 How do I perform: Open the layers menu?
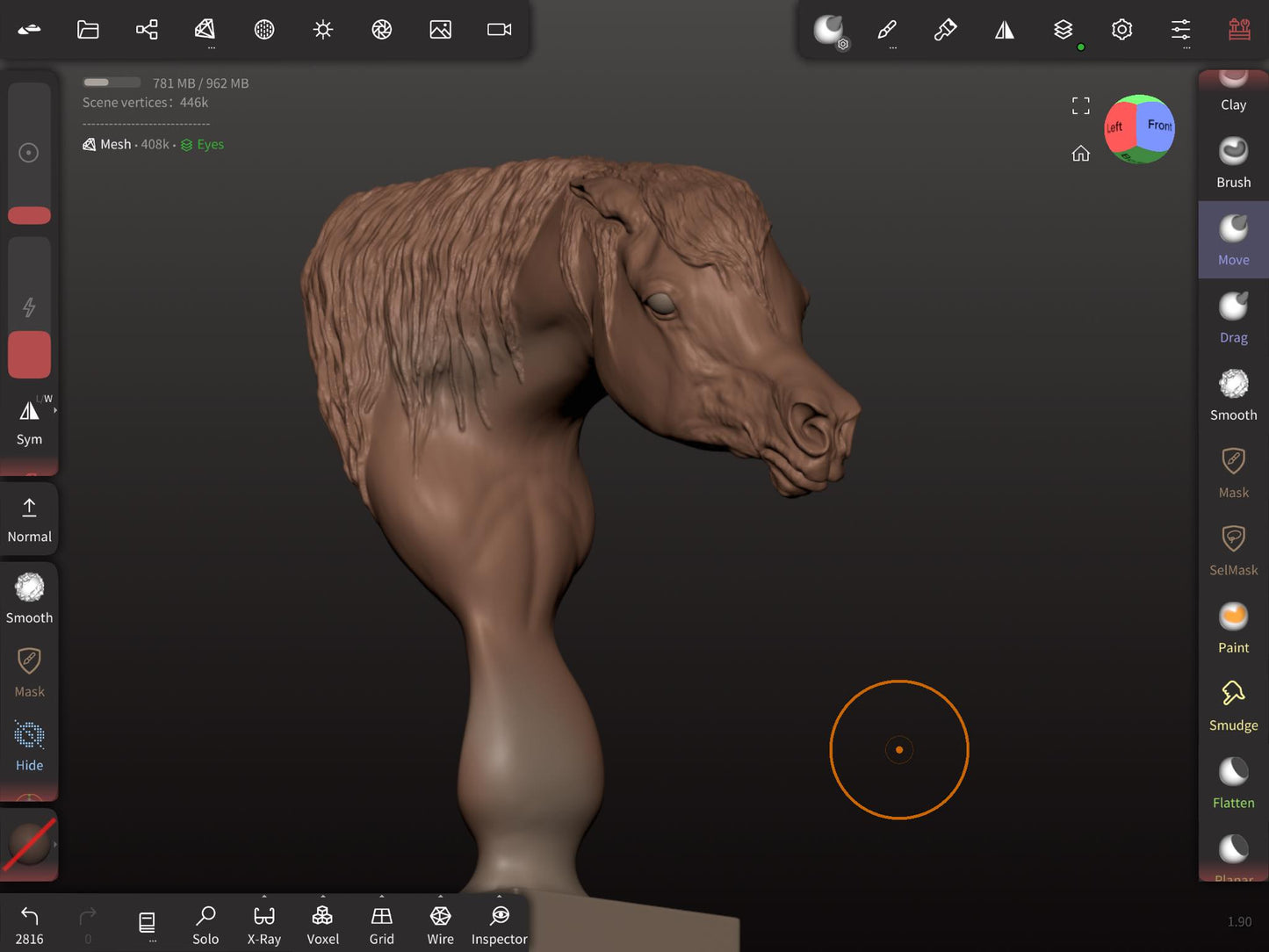pyautogui.click(x=1063, y=30)
